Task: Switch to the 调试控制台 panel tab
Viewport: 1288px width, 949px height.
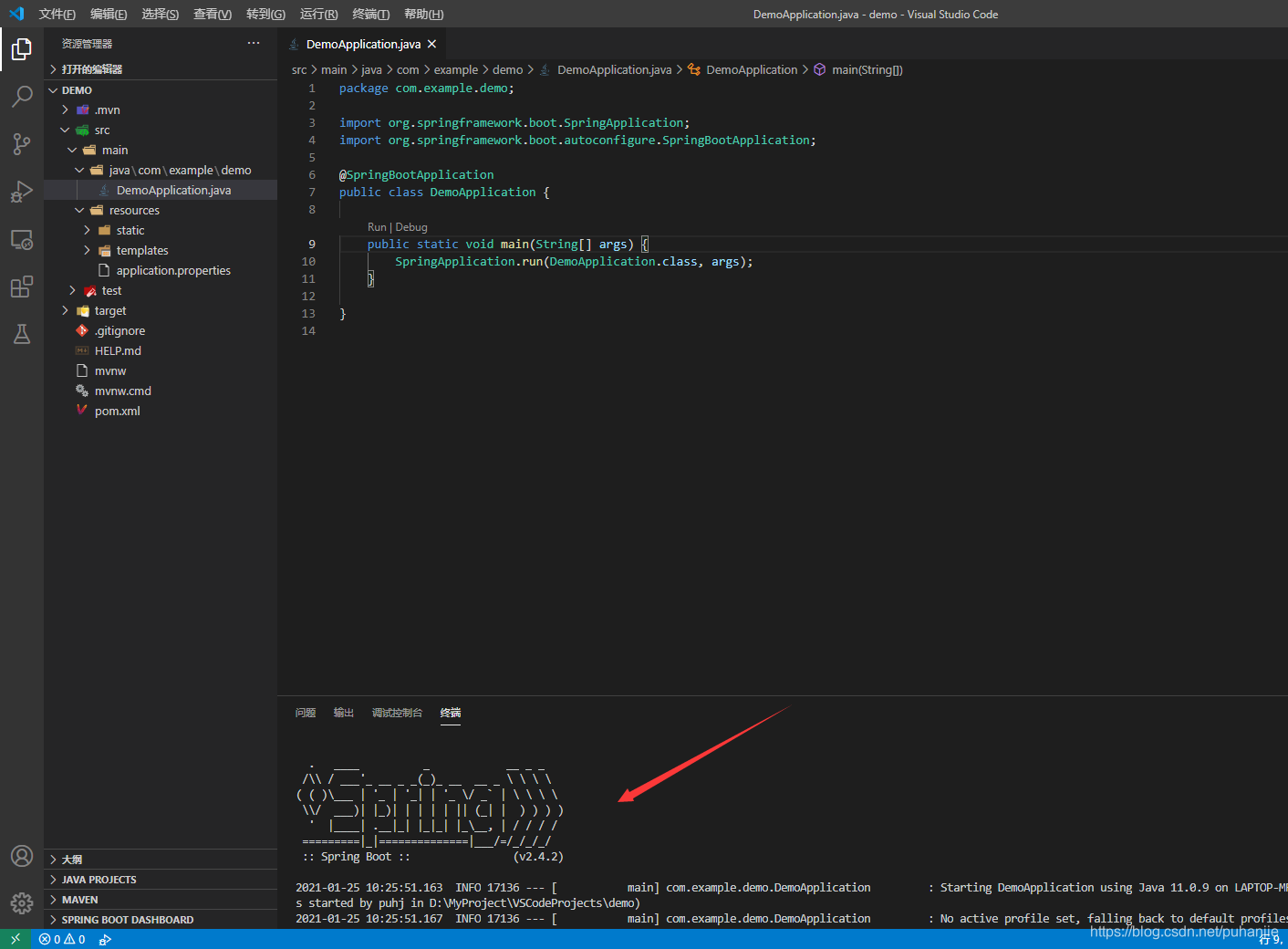Action: pyautogui.click(x=397, y=713)
